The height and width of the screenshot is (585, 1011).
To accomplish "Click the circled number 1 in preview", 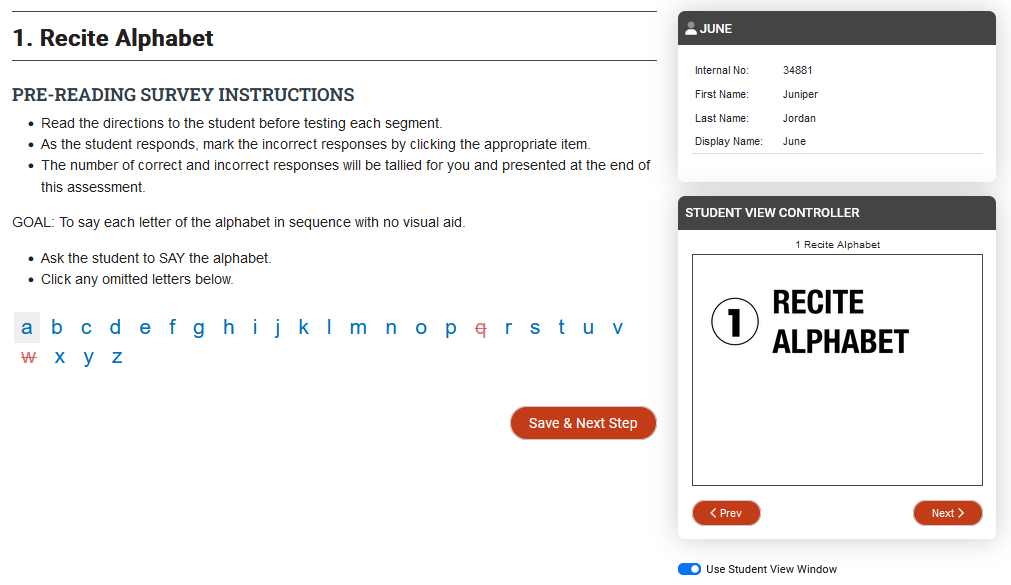I will (x=735, y=322).
